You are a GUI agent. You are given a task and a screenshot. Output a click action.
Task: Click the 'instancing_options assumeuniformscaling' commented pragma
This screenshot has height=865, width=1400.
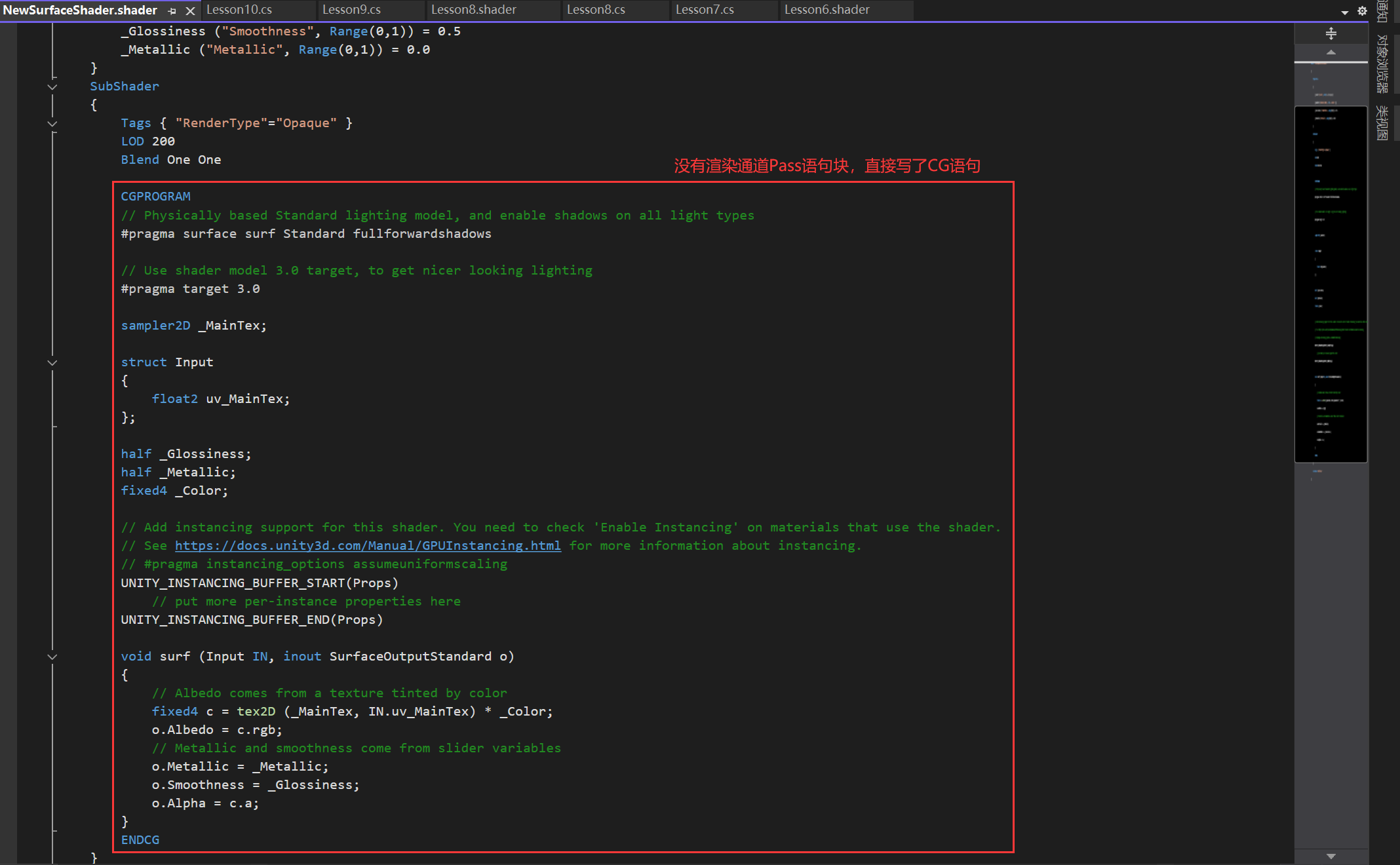[314, 564]
